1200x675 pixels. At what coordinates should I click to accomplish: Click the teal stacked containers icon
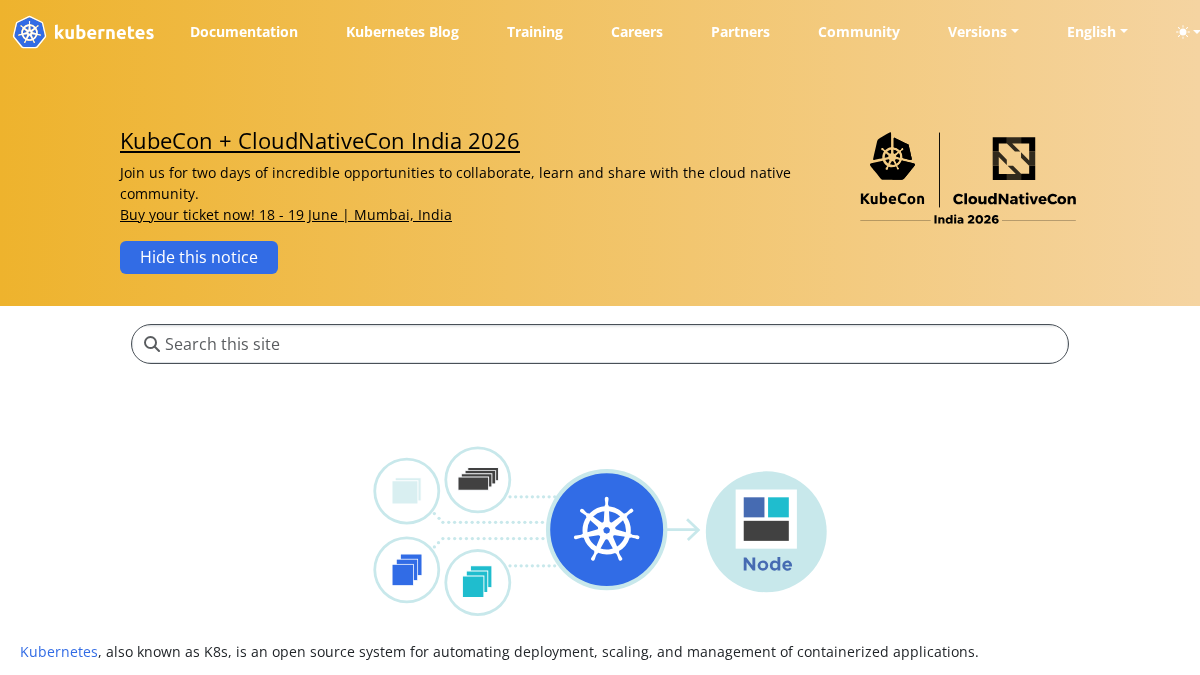pyautogui.click(x=478, y=582)
